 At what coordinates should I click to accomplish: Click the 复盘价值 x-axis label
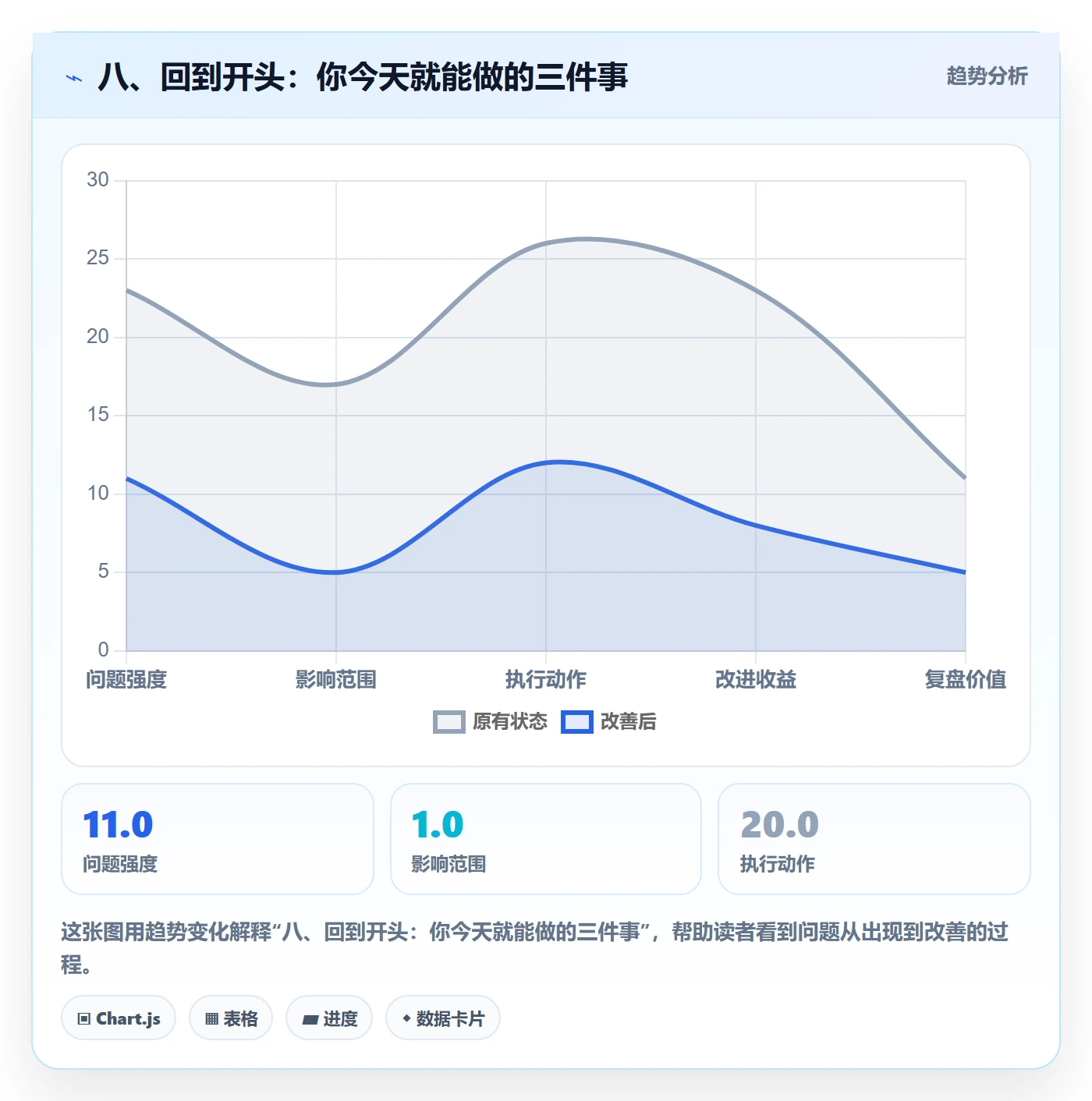(x=966, y=680)
